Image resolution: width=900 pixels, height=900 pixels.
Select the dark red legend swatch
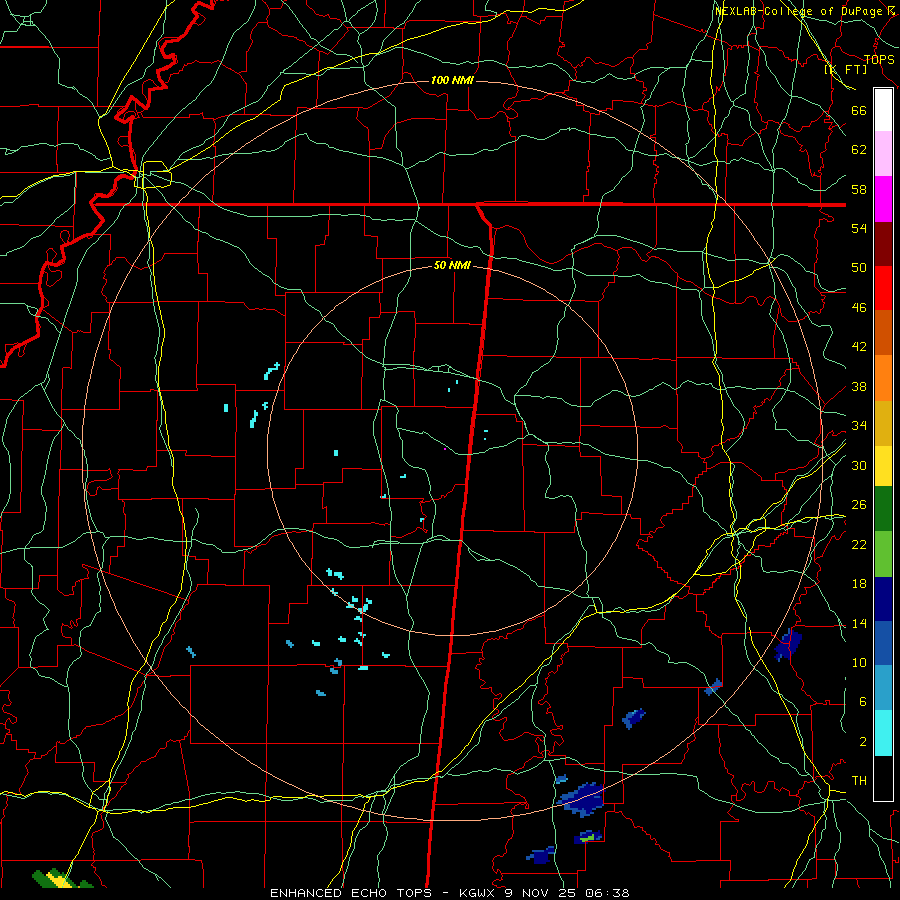tap(883, 244)
